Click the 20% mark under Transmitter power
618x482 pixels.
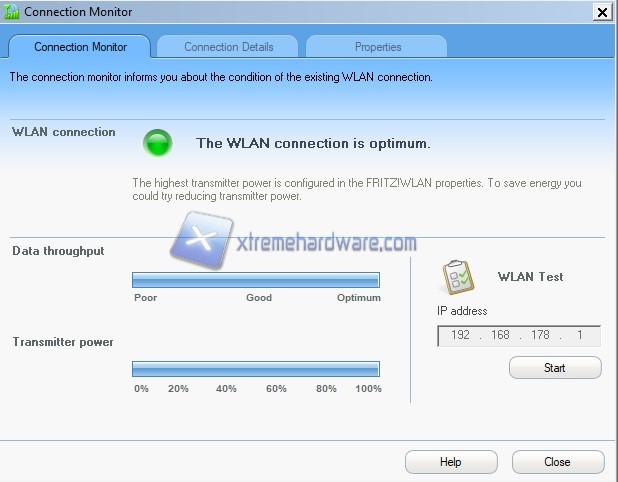(178, 388)
